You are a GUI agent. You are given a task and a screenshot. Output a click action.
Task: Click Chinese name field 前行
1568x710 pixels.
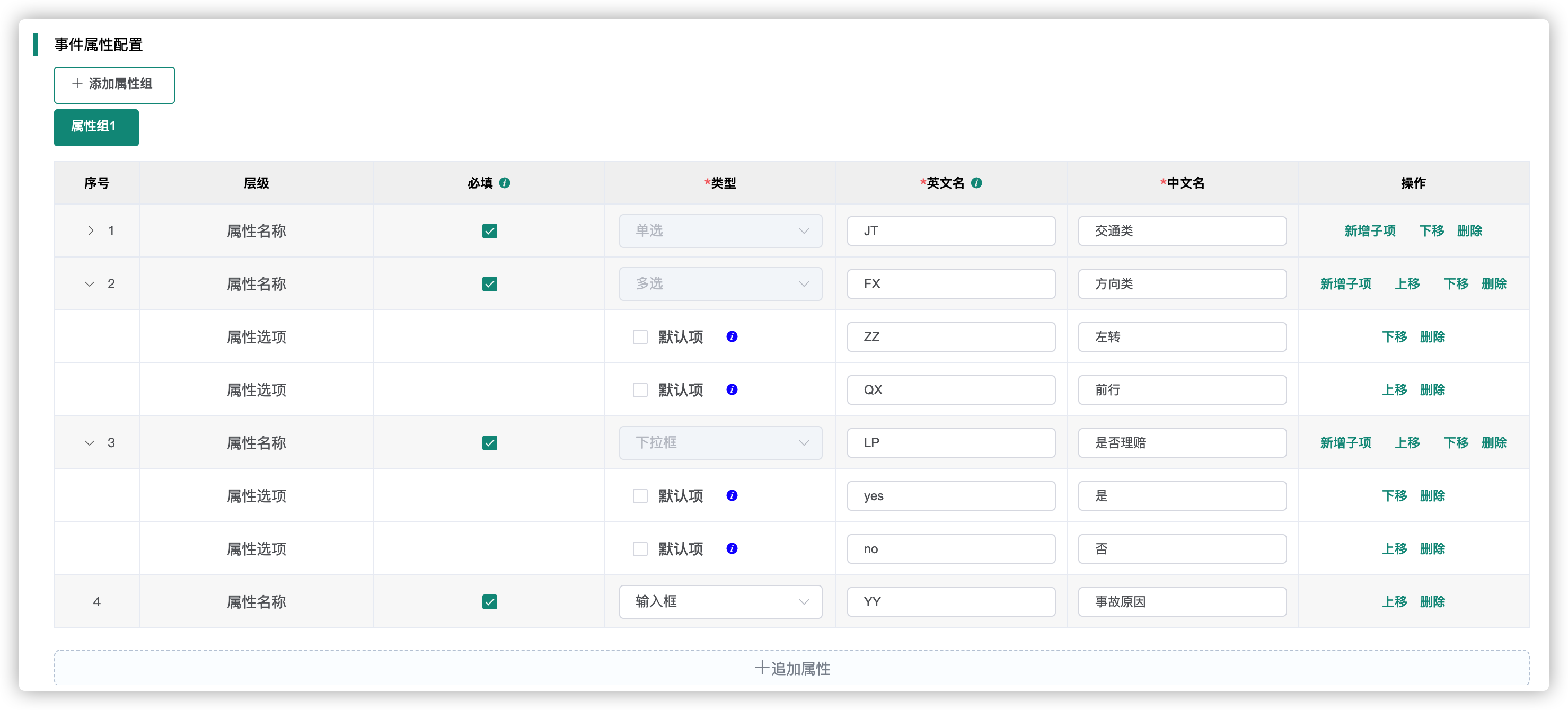[x=1182, y=389]
